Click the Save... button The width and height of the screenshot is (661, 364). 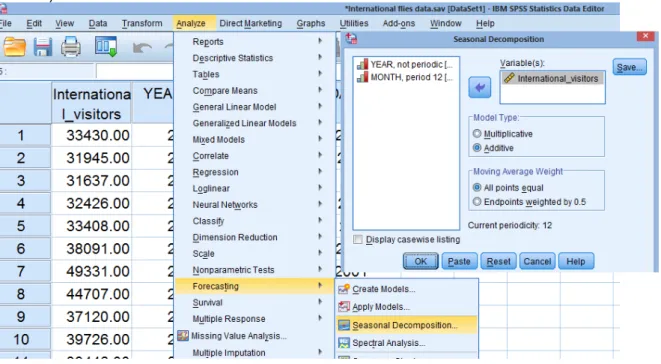(x=629, y=67)
